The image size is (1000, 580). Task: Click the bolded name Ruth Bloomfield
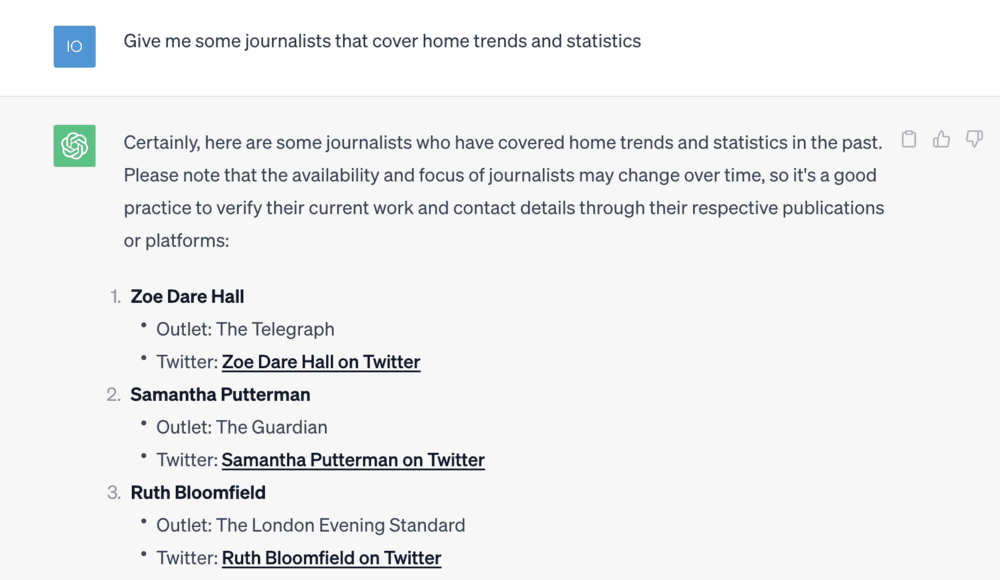197,492
